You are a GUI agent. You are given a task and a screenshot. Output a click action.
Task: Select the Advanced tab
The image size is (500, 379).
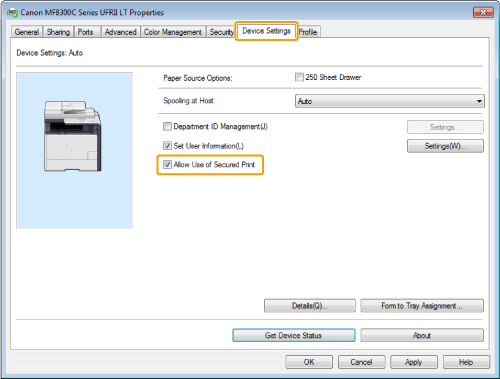120,32
